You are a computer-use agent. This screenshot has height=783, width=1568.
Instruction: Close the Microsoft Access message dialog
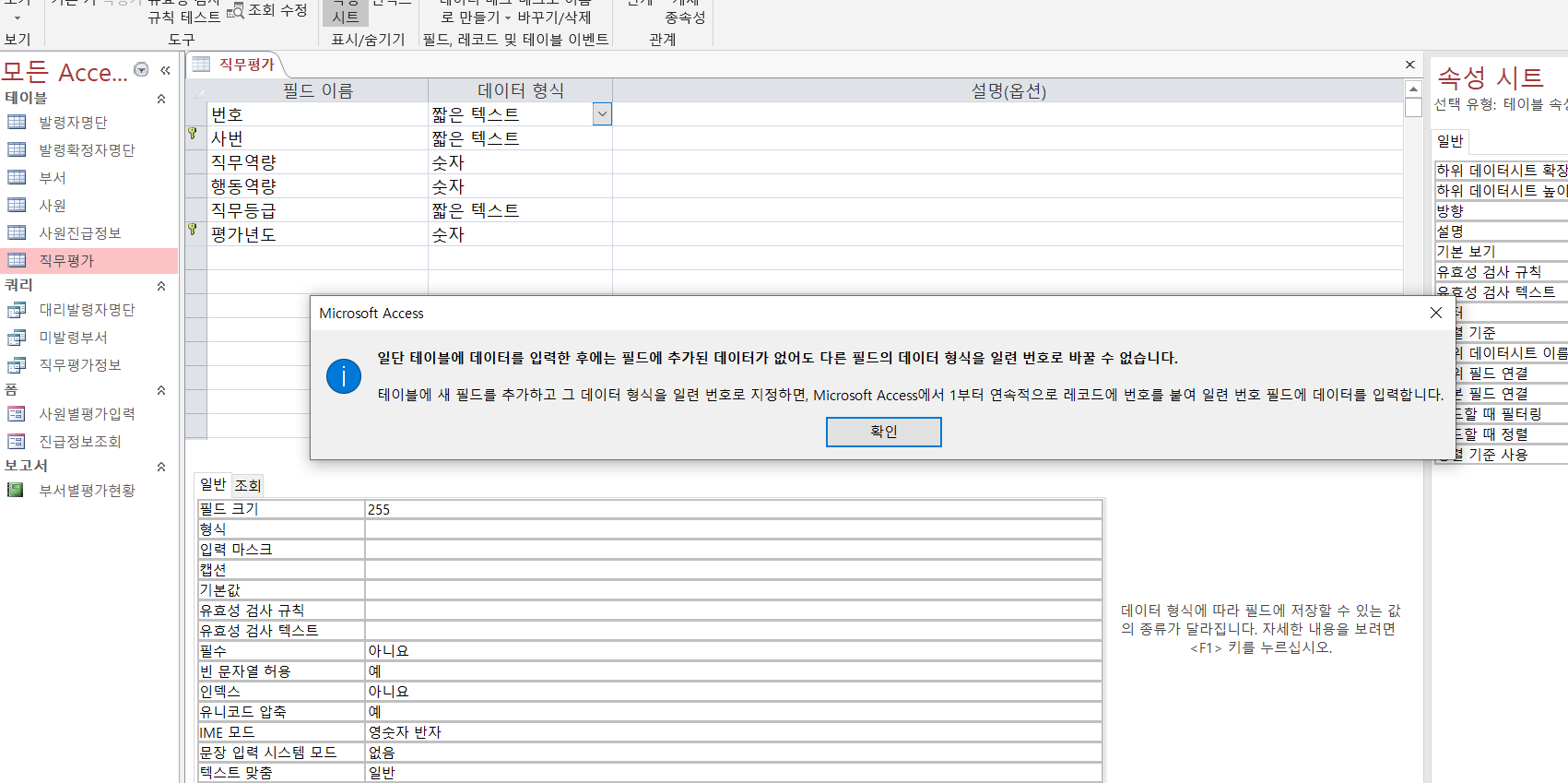click(1435, 313)
